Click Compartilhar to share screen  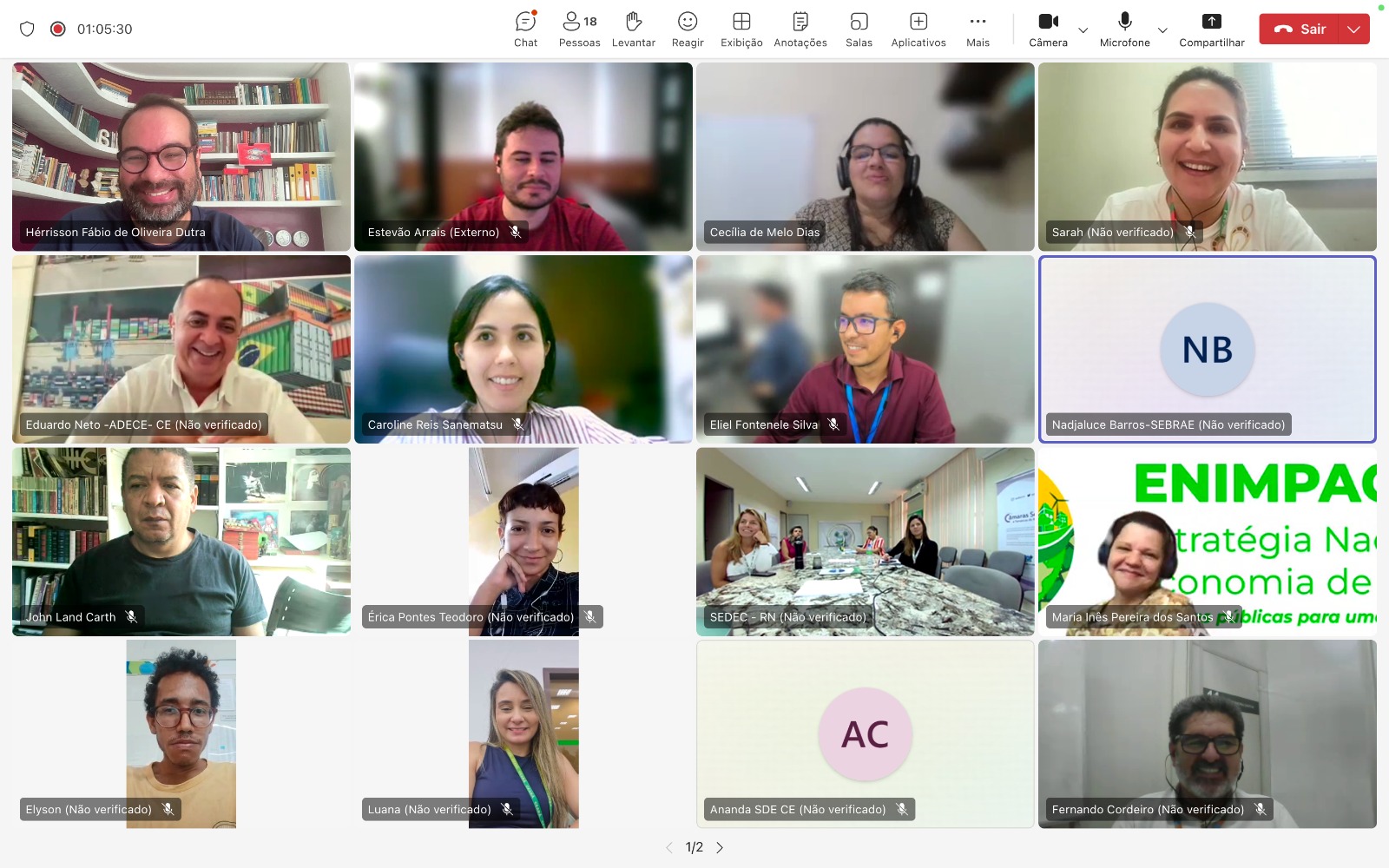(x=1211, y=29)
